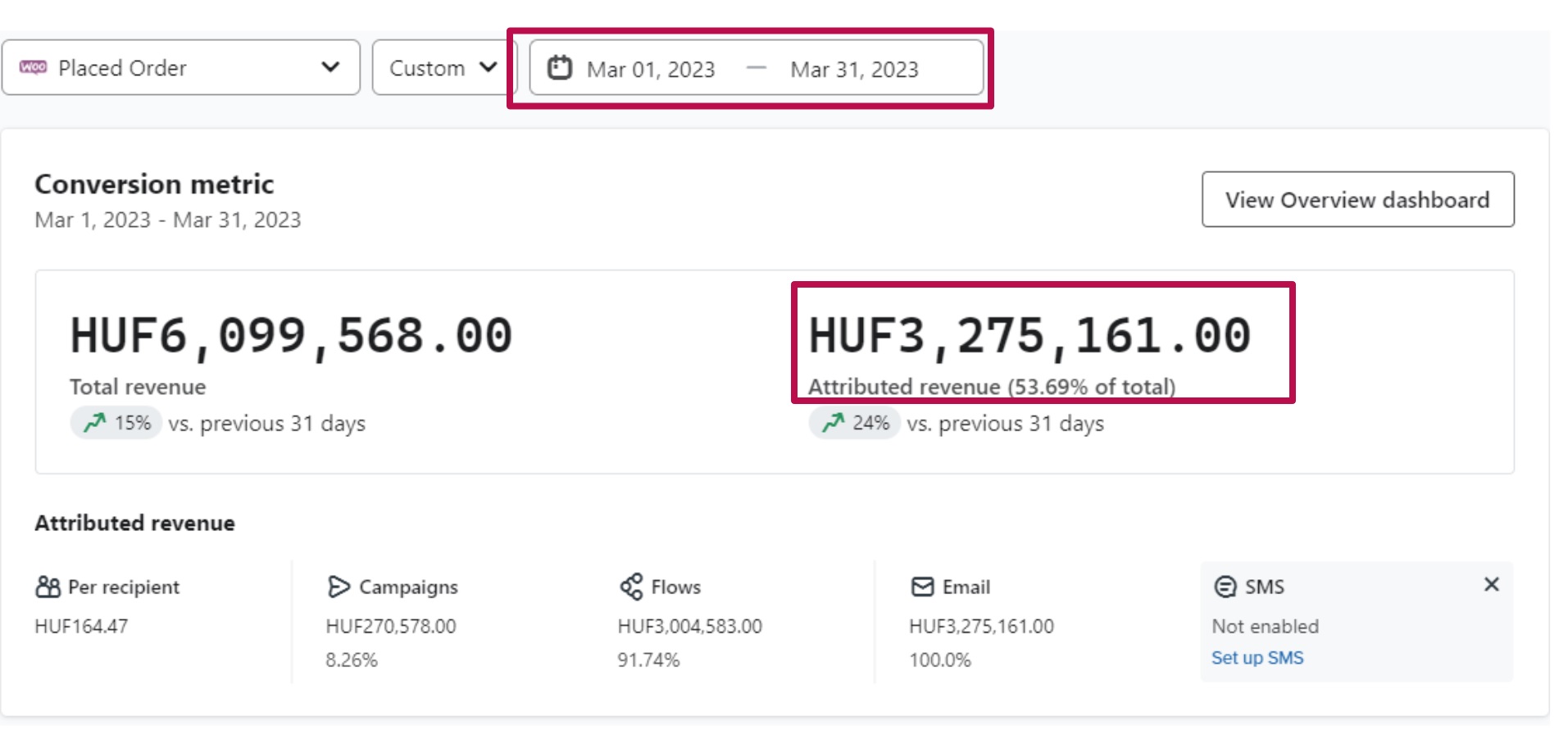Click the Flows revenue value HUF3,004,583.00
This screenshot has width=1568, height=740.
click(689, 627)
